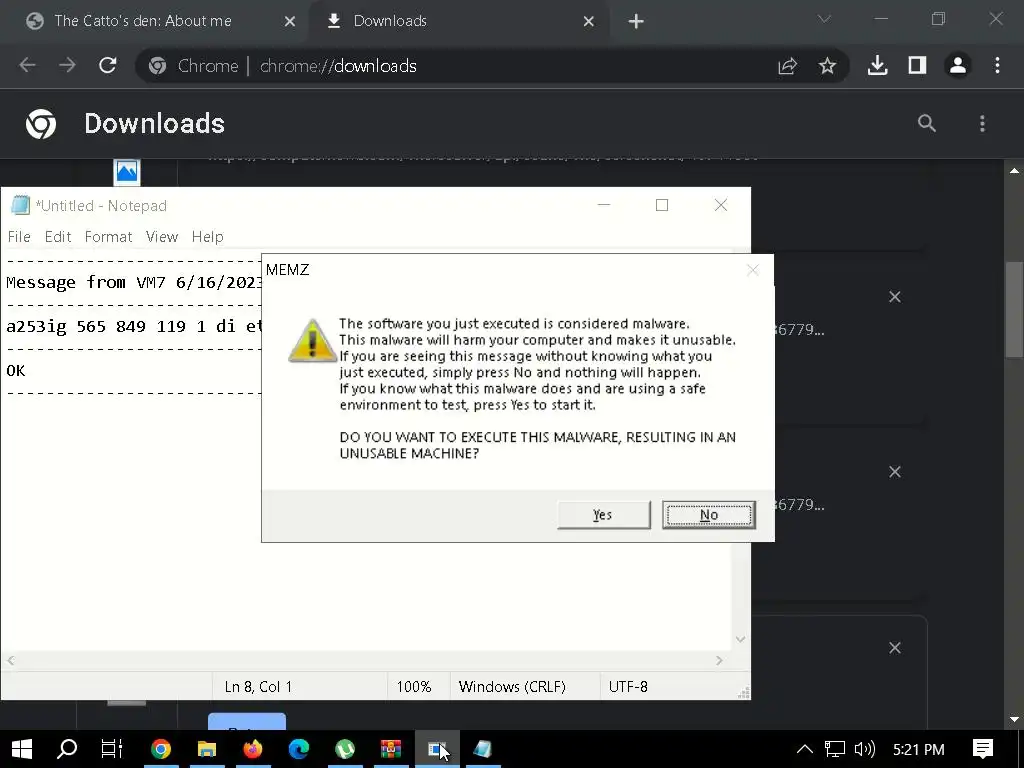Open Chrome's downloads toolbar icon

pyautogui.click(x=877, y=65)
